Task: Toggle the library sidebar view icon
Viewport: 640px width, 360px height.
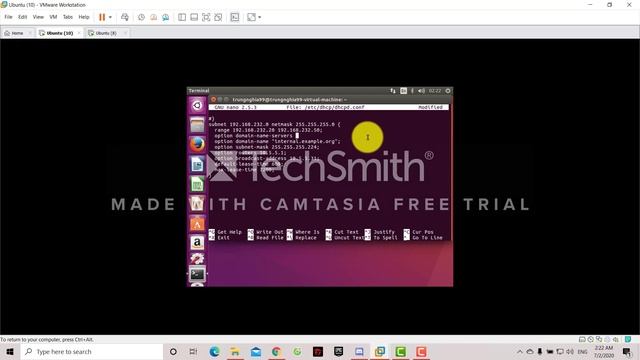Action: pos(182,17)
